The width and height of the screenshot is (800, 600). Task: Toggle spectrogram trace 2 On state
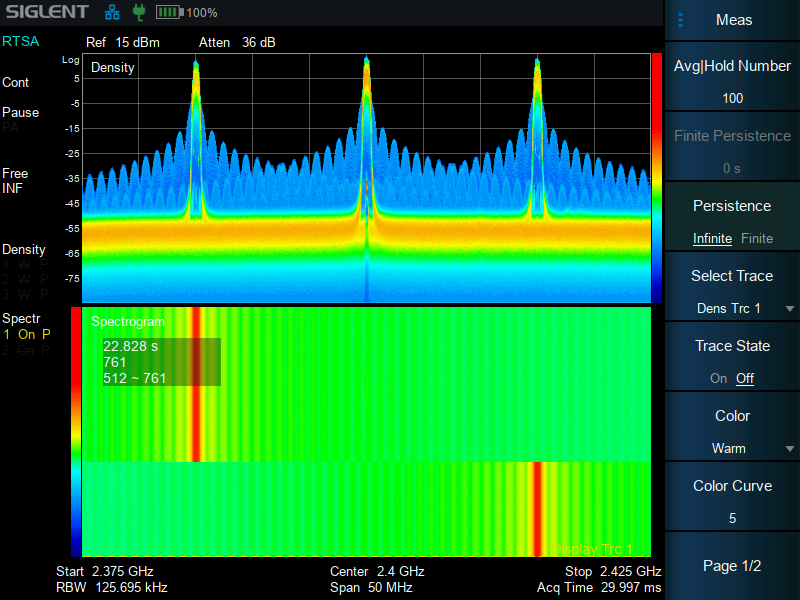[27, 350]
